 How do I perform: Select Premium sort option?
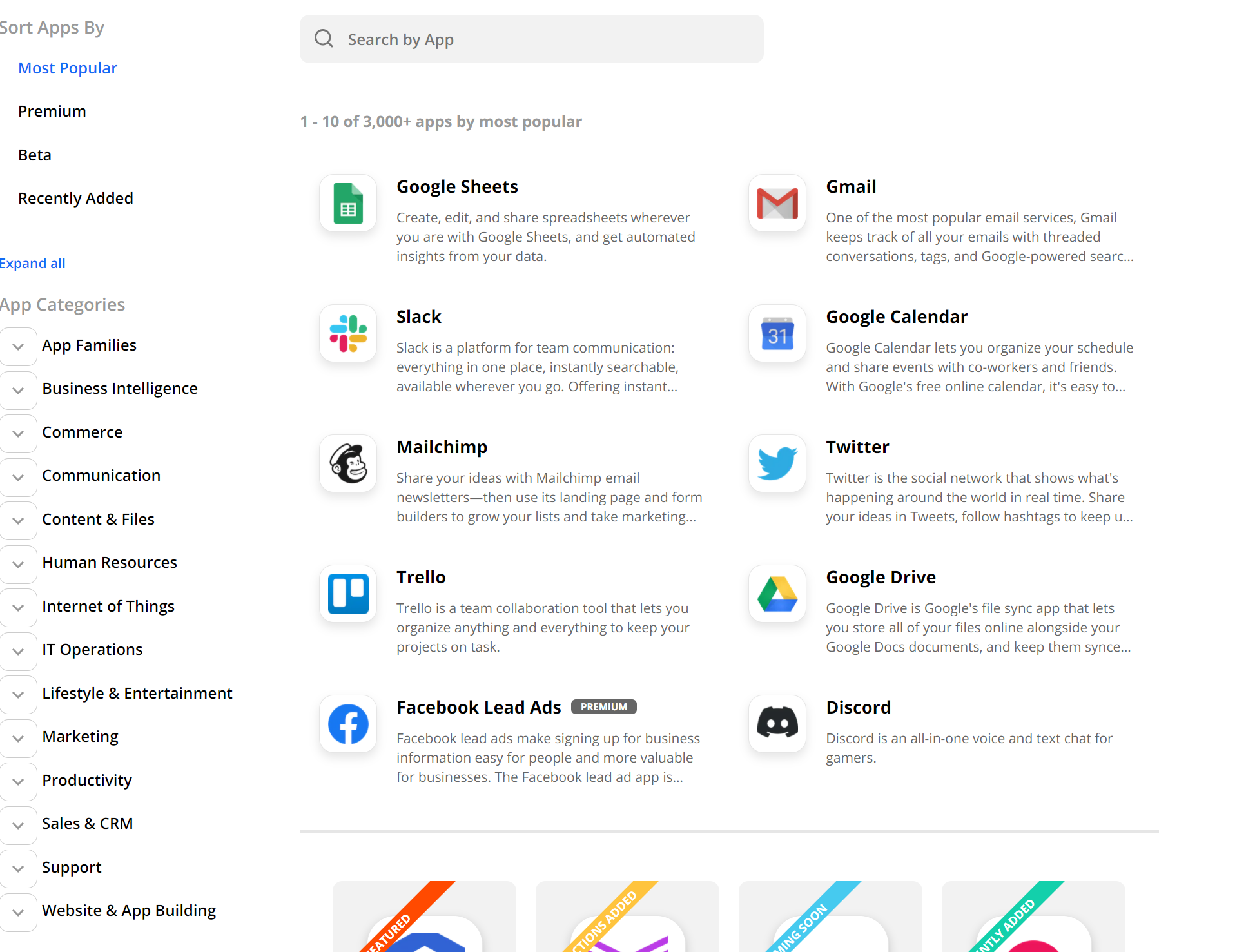tap(51, 111)
